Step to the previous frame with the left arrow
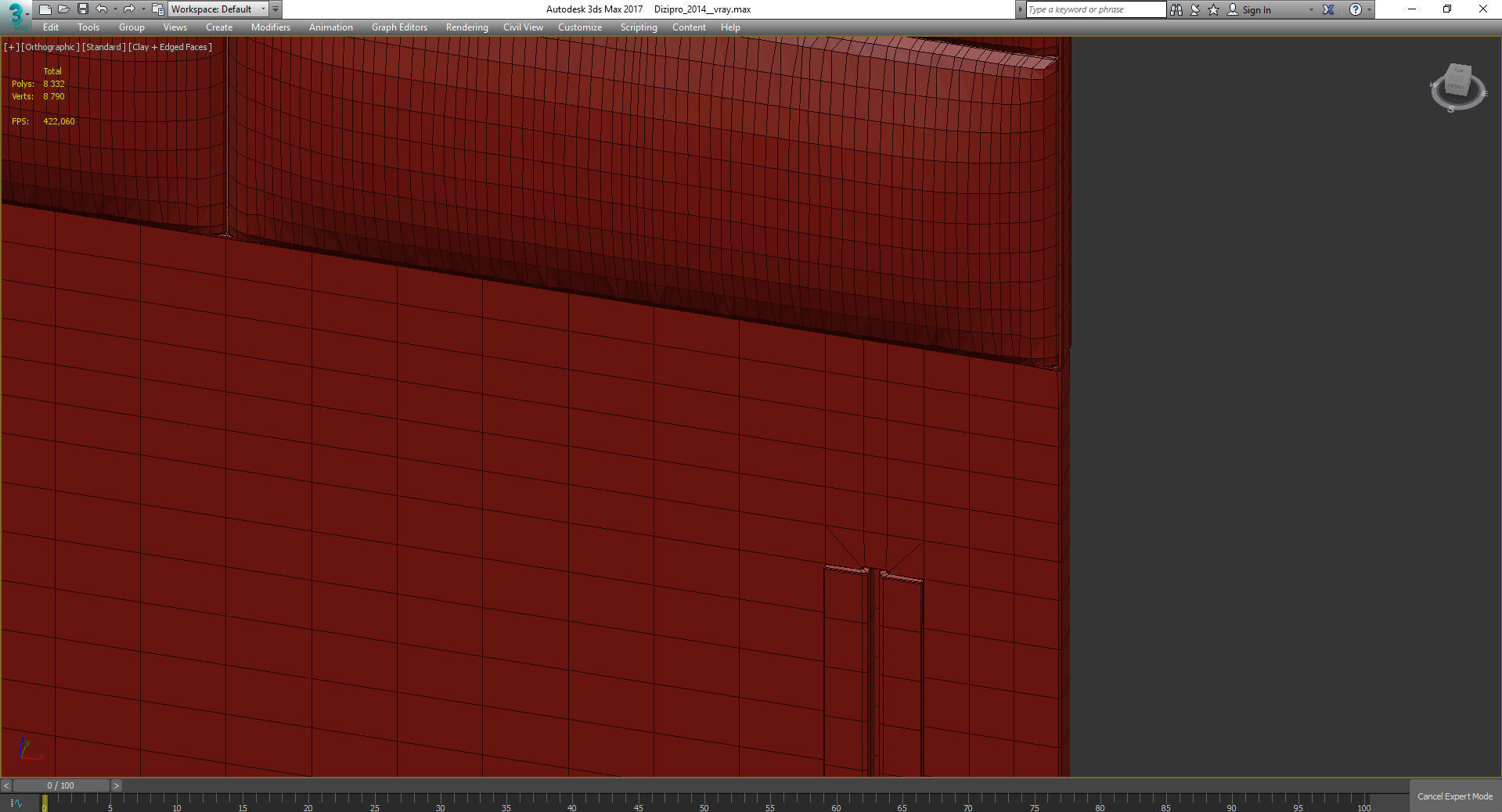 (x=6, y=785)
